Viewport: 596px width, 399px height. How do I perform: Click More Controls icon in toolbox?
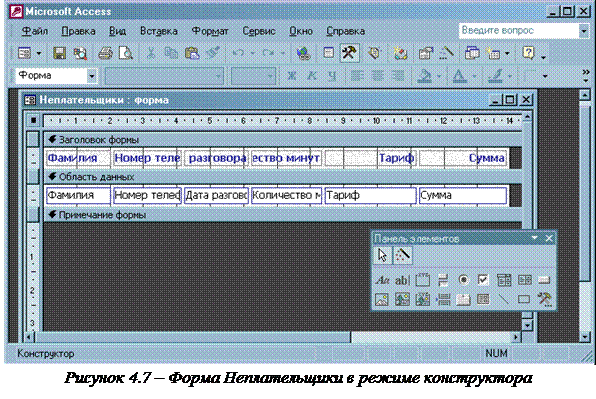click(x=544, y=299)
